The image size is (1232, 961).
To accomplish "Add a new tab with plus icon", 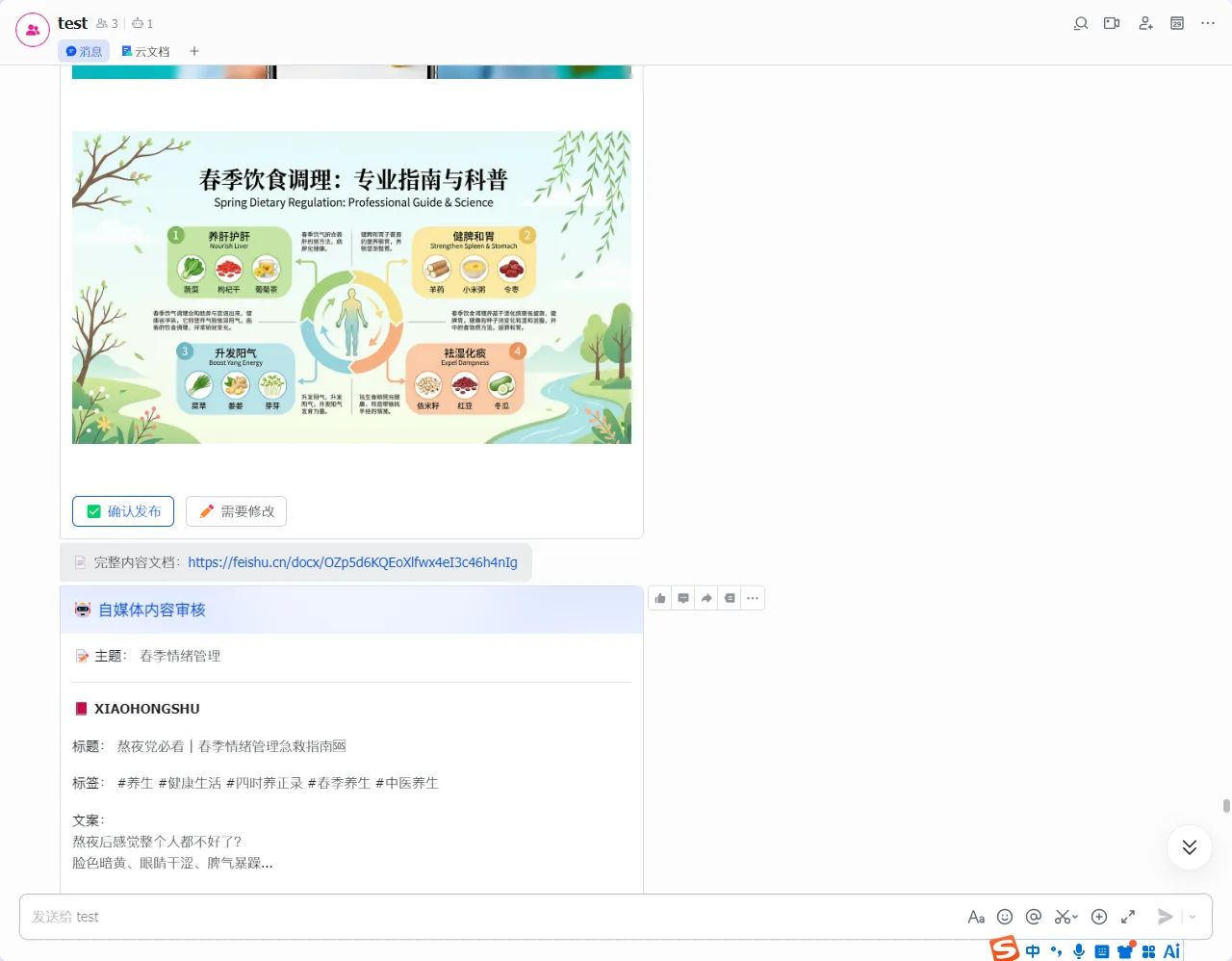I will pos(194,51).
